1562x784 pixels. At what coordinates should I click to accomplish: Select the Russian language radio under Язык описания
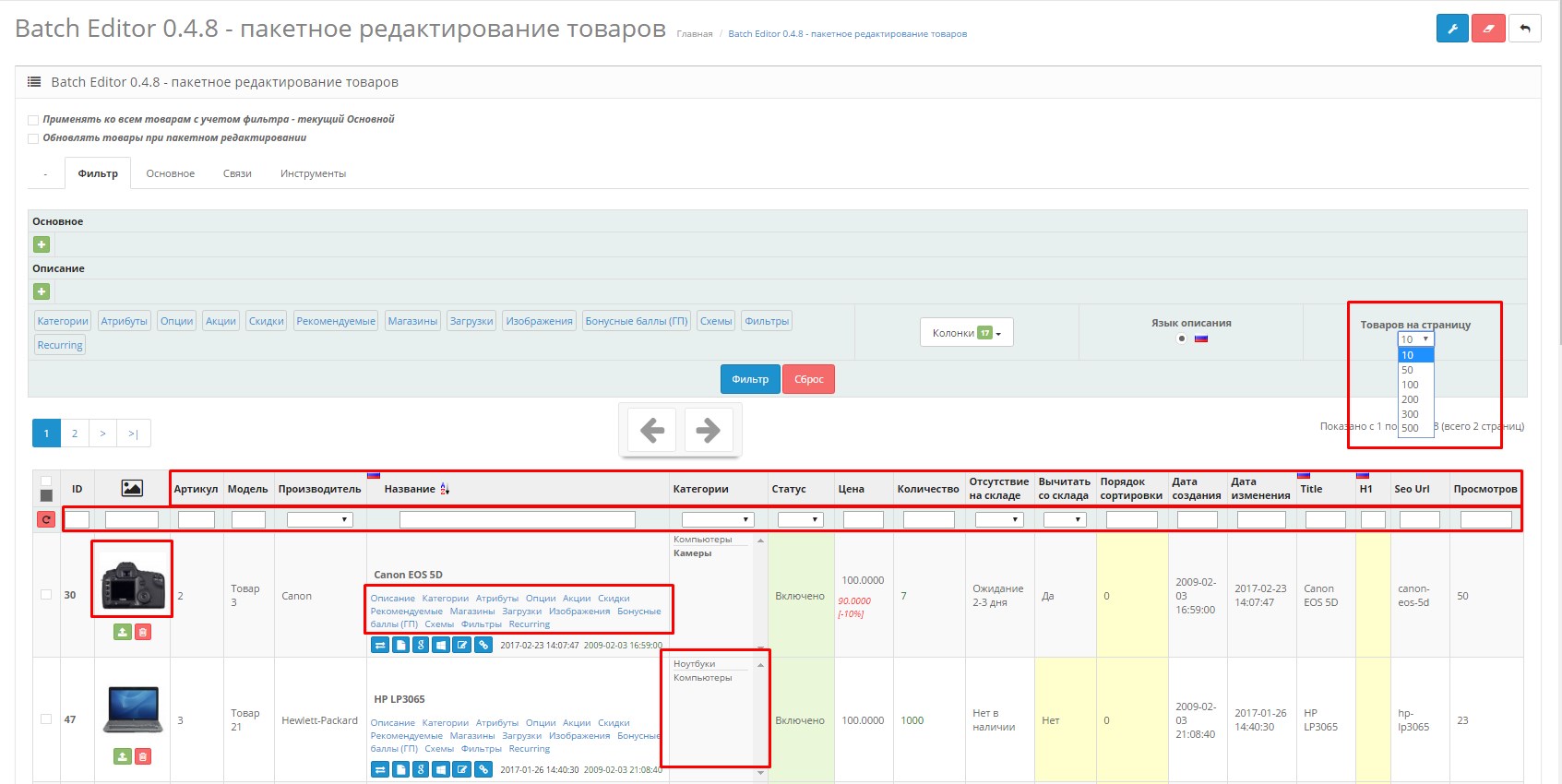tap(1182, 339)
